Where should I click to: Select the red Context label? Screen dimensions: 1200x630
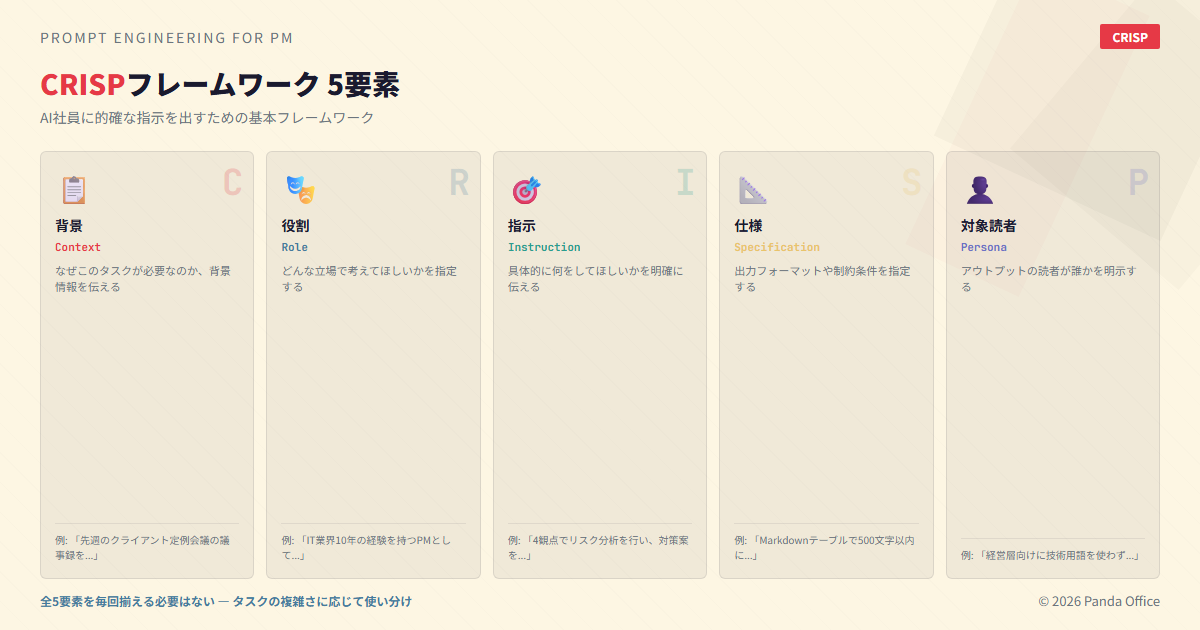point(78,247)
